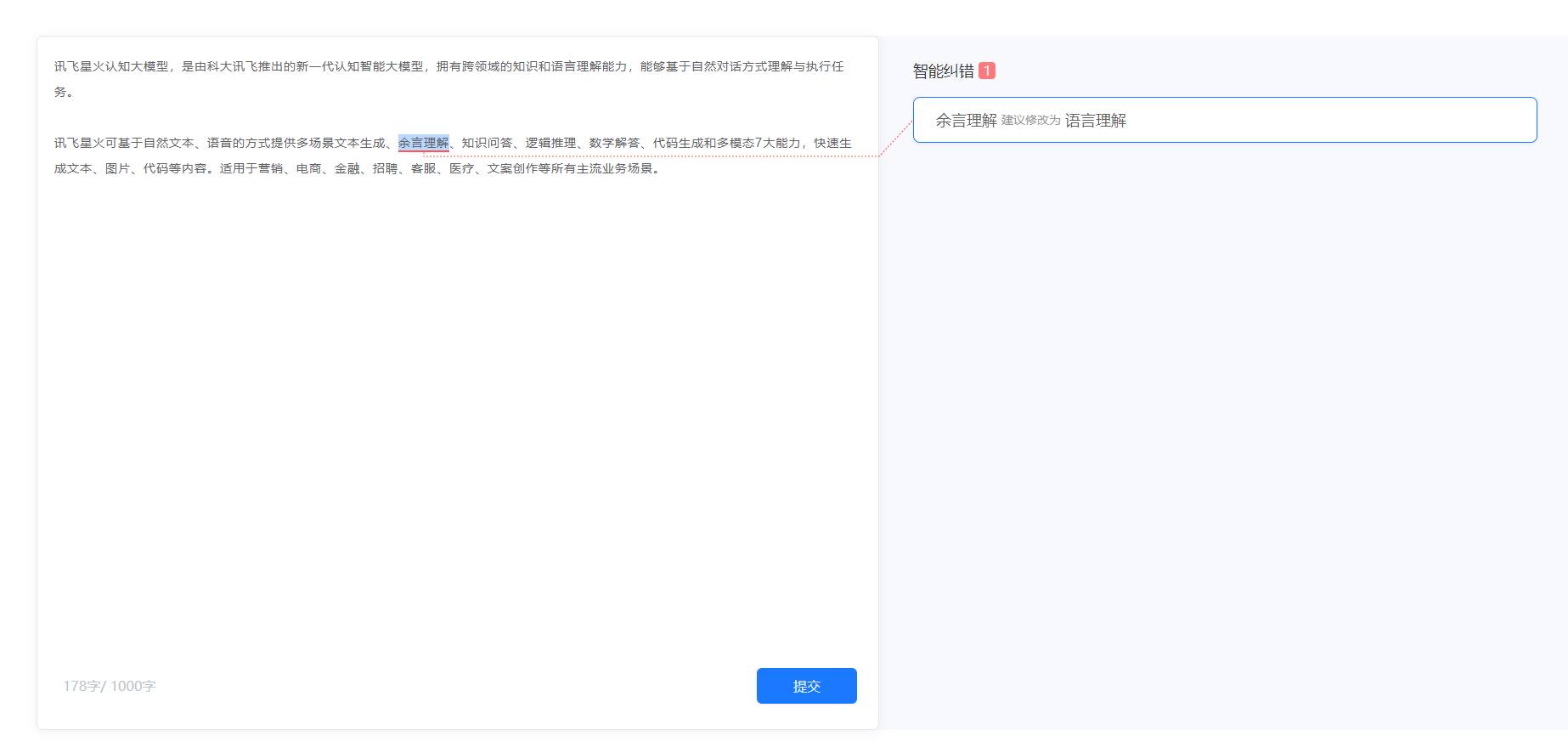Image resolution: width=1568 pixels, height=753 pixels.
Task: Open the correction card suggesting 语言理解
Action: coord(1225,120)
